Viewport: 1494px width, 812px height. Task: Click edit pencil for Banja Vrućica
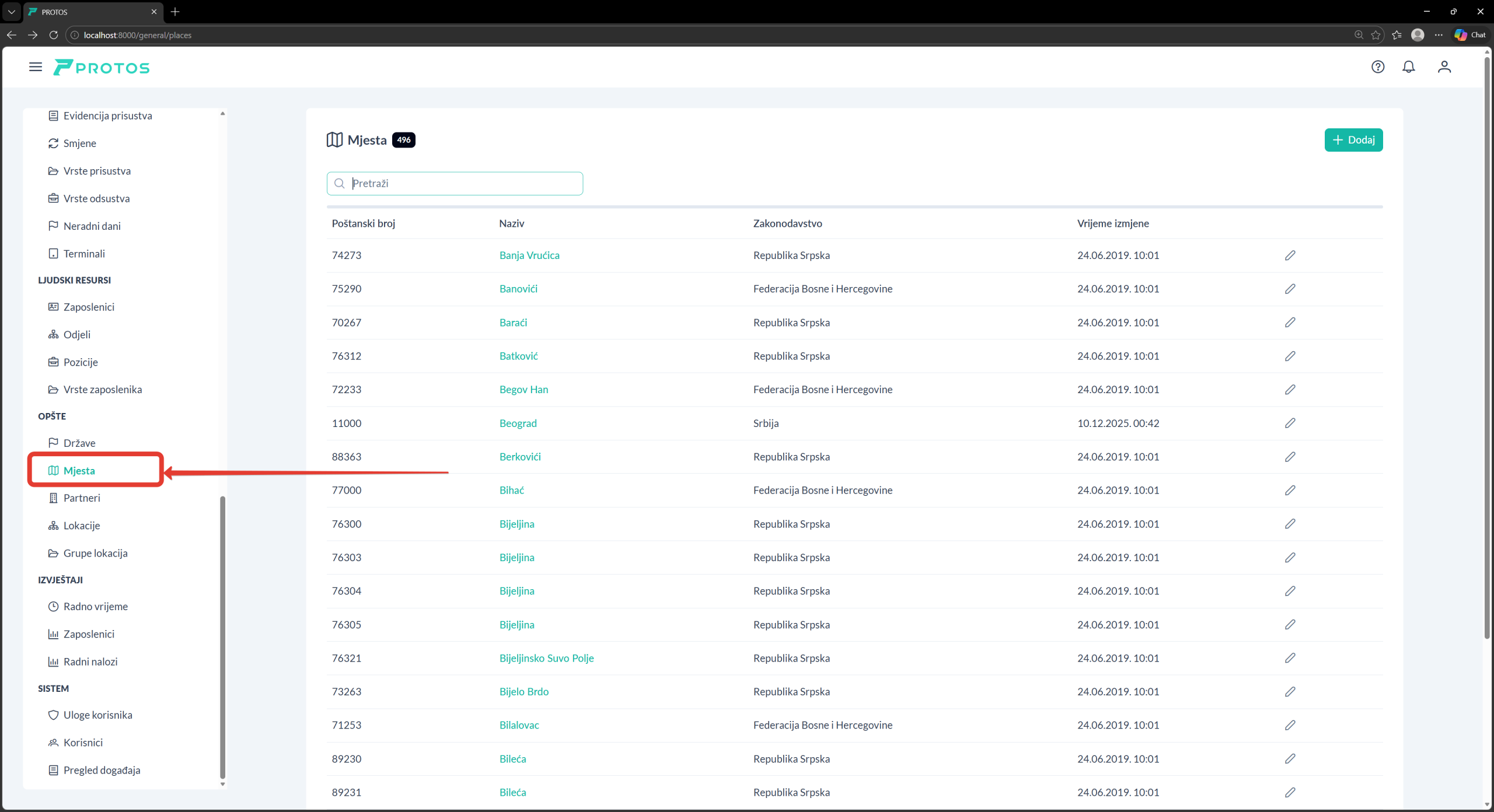(1290, 256)
